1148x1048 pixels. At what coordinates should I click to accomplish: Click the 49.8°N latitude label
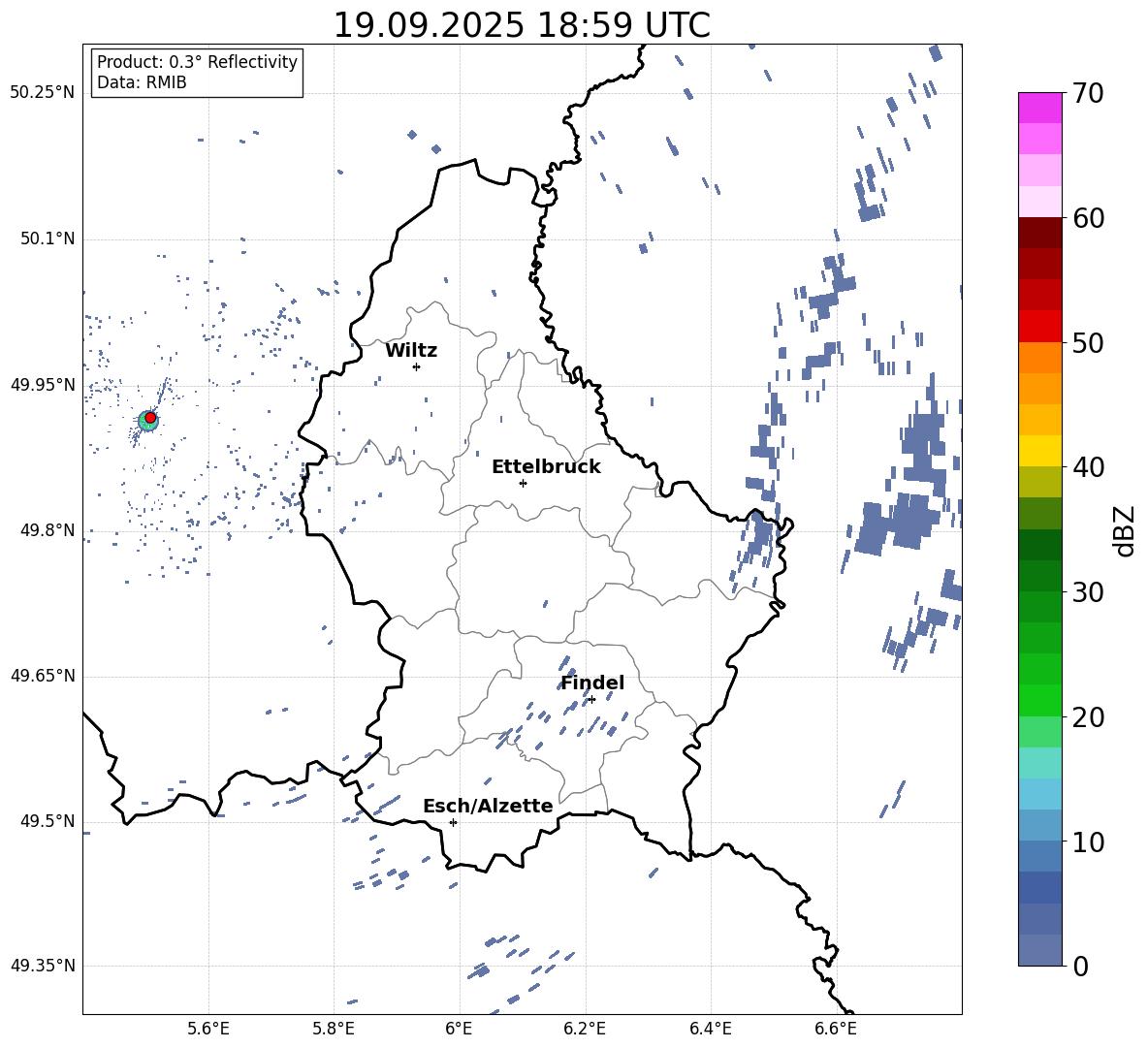[x=48, y=530]
